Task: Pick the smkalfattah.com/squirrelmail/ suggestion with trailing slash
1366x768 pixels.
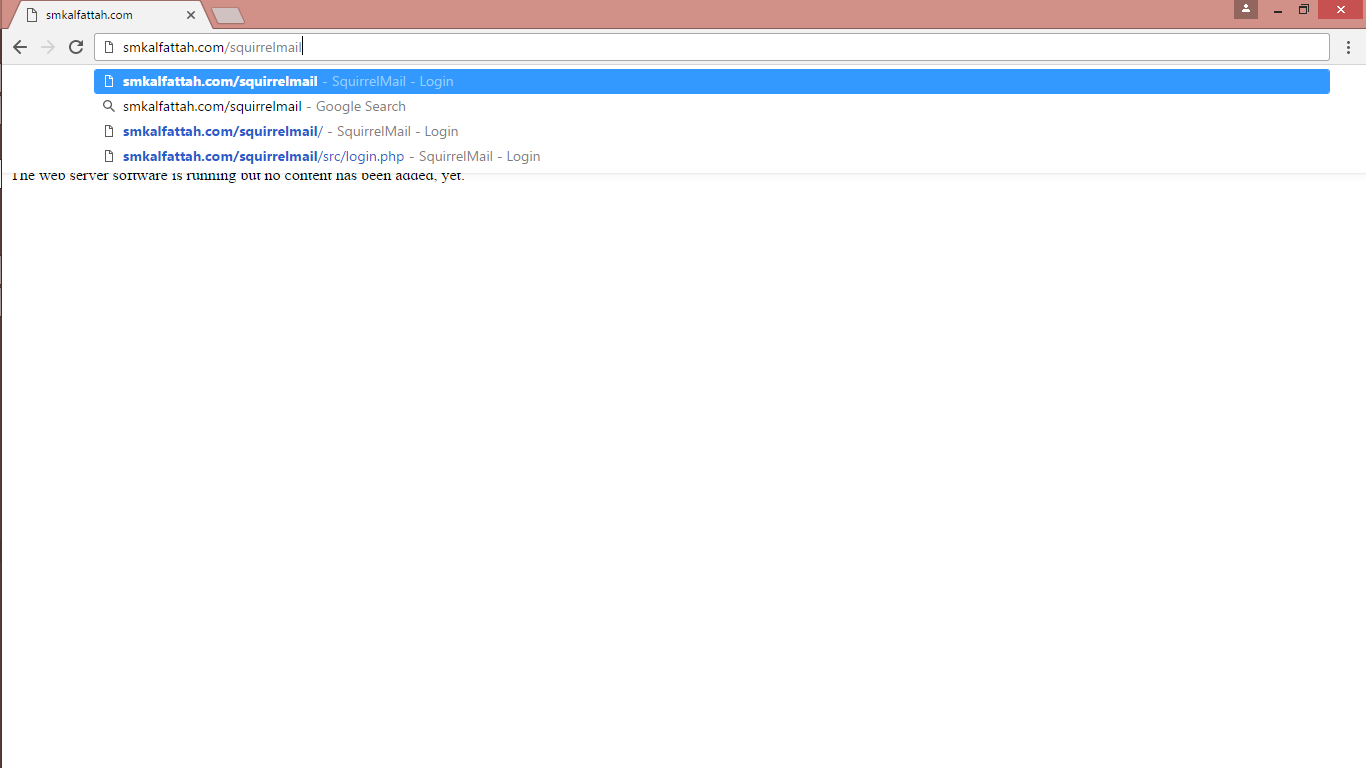Action: (x=712, y=132)
